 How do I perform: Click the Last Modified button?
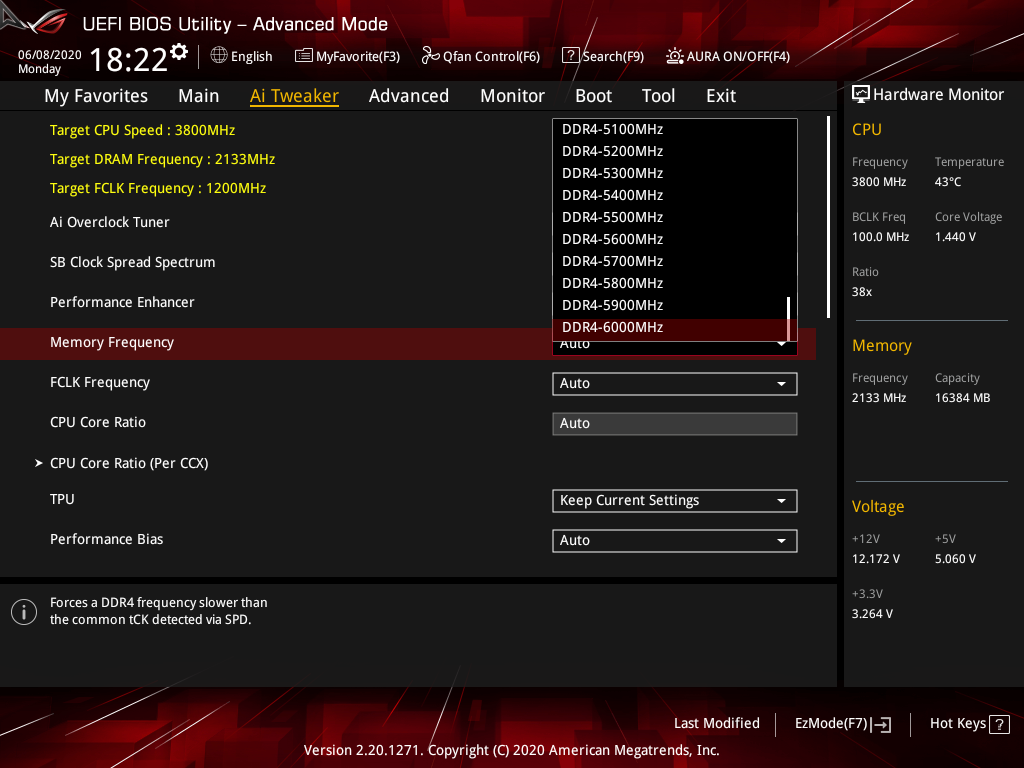point(716,724)
